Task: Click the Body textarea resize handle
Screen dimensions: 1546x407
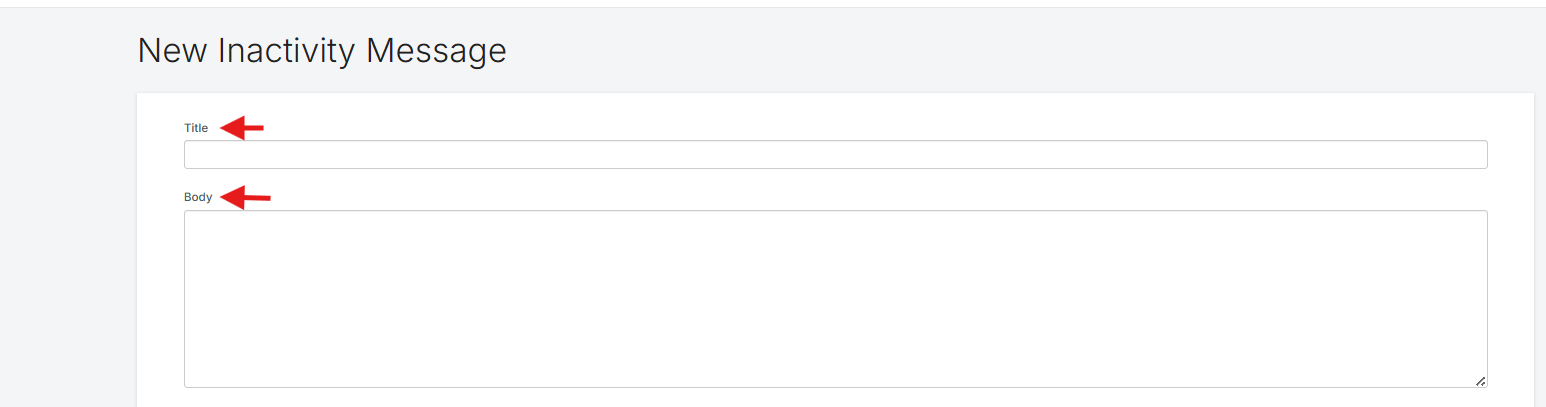Action: 1480,380
